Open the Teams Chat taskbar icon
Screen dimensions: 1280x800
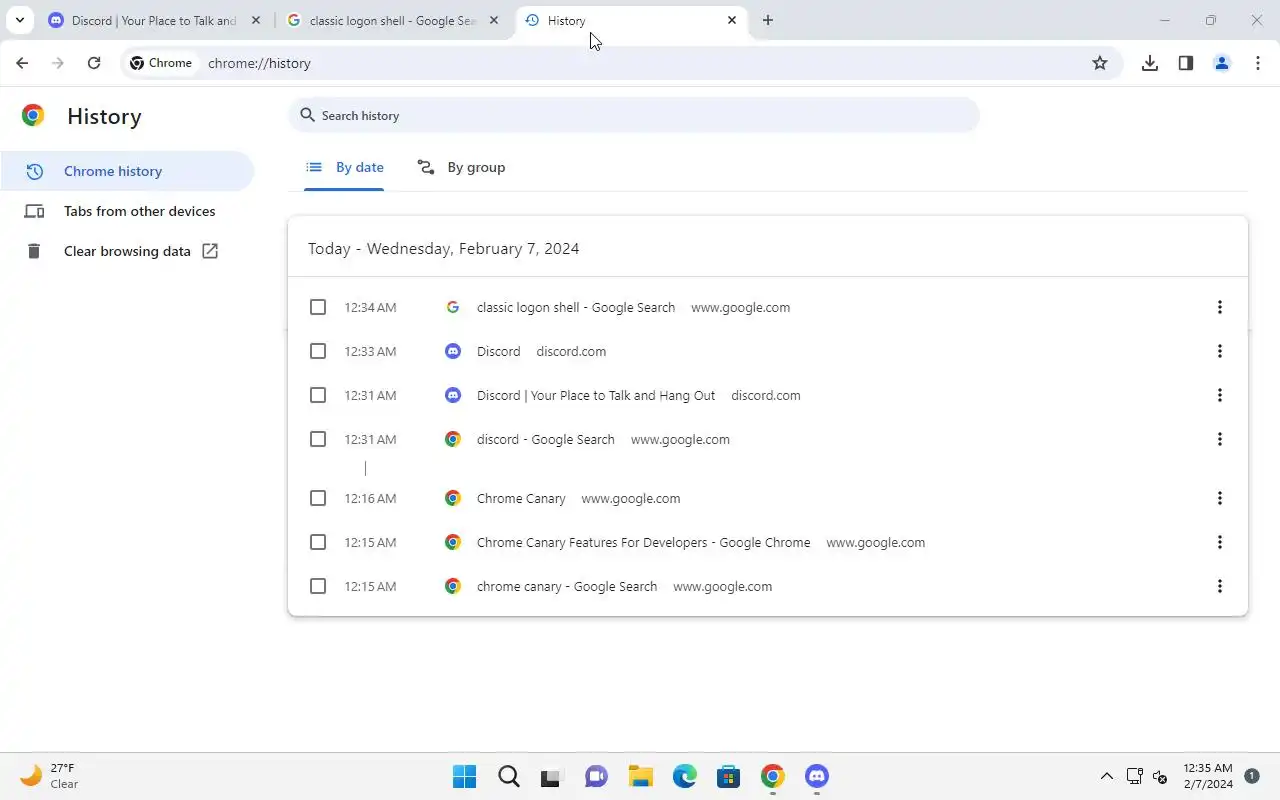click(597, 776)
